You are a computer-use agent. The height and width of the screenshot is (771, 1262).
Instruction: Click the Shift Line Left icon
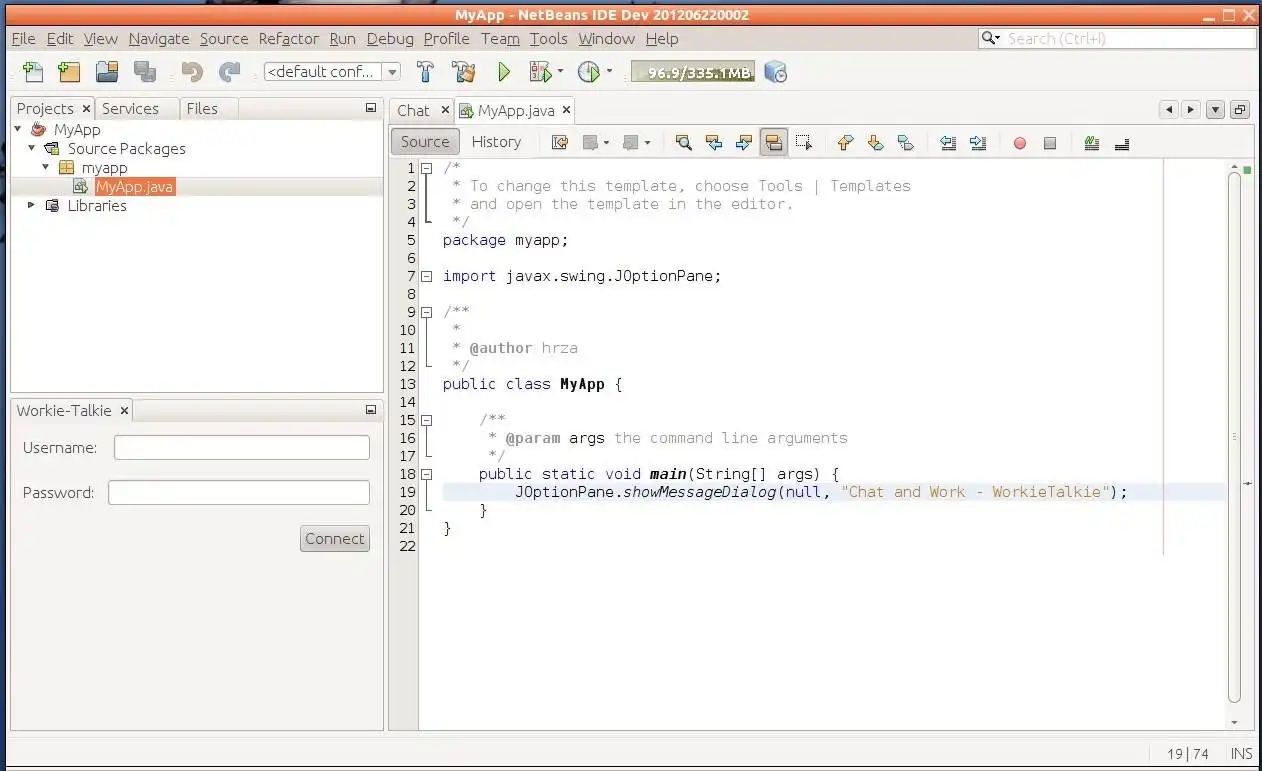point(947,143)
